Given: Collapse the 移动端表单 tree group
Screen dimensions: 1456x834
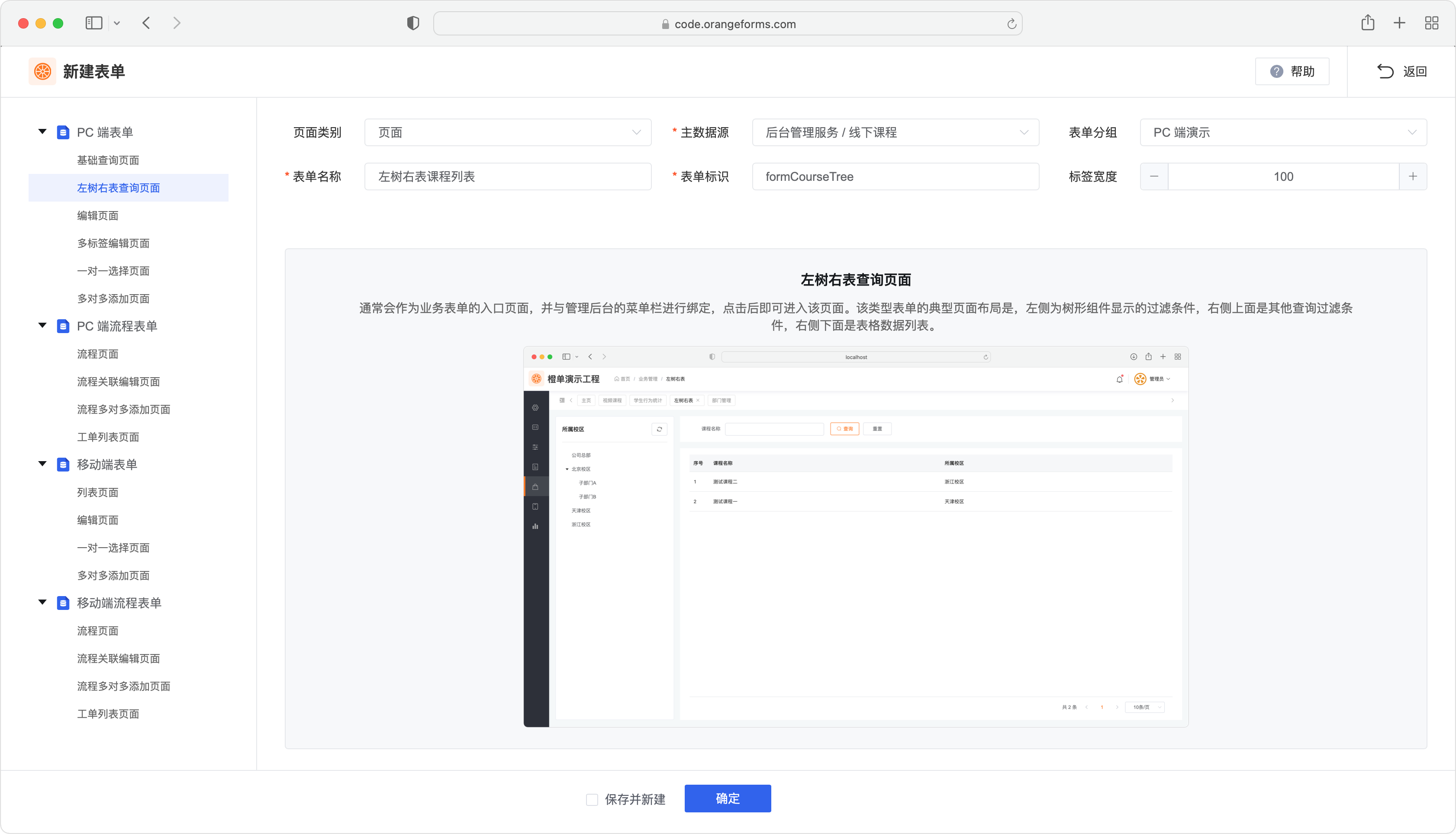Looking at the screenshot, I should 42,464.
